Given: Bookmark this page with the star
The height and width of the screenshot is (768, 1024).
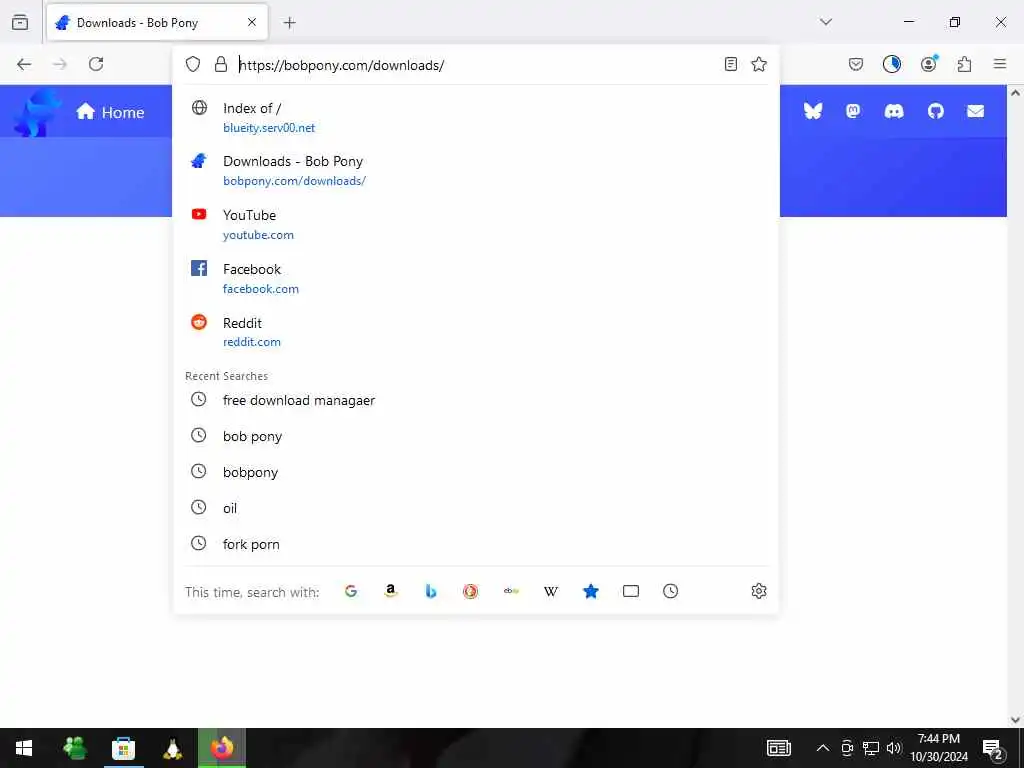Looking at the screenshot, I should (x=759, y=64).
